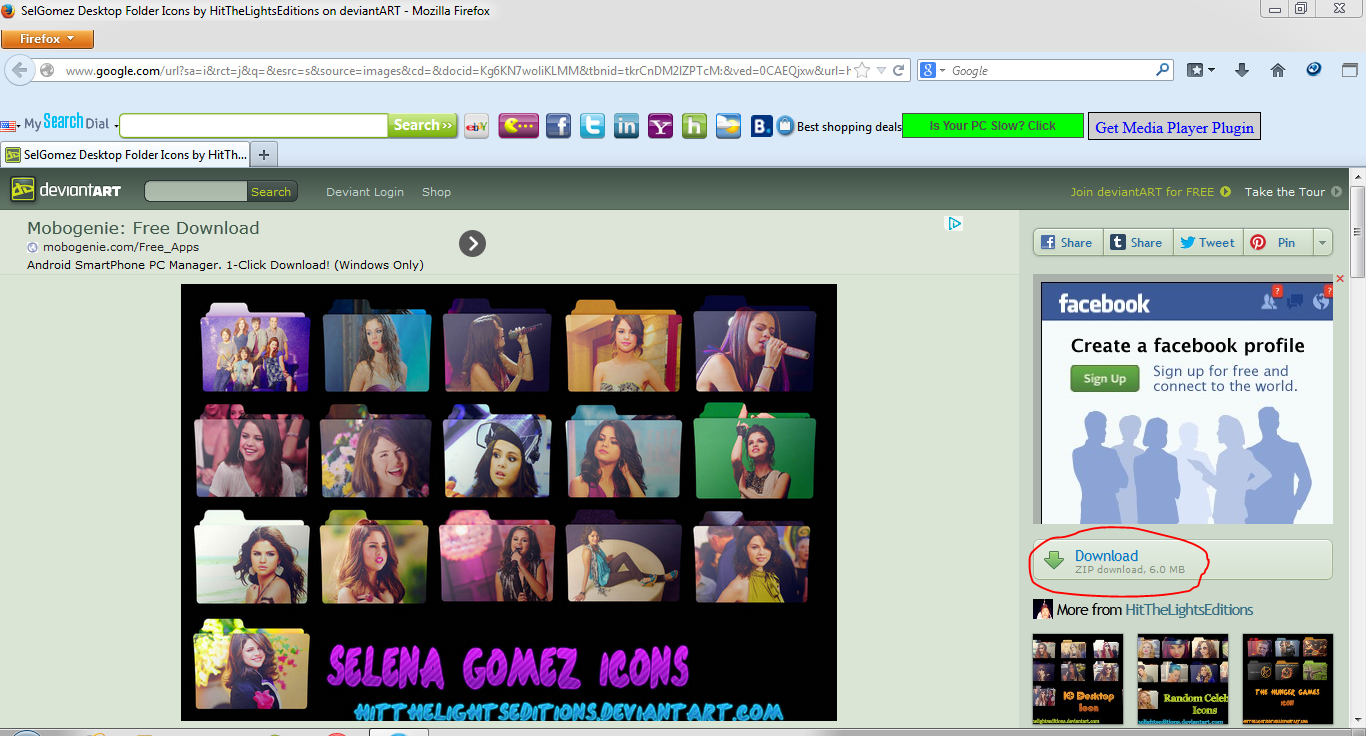
Task: Click the eBay icon in MySearchDial toolbar
Action: click(477, 126)
